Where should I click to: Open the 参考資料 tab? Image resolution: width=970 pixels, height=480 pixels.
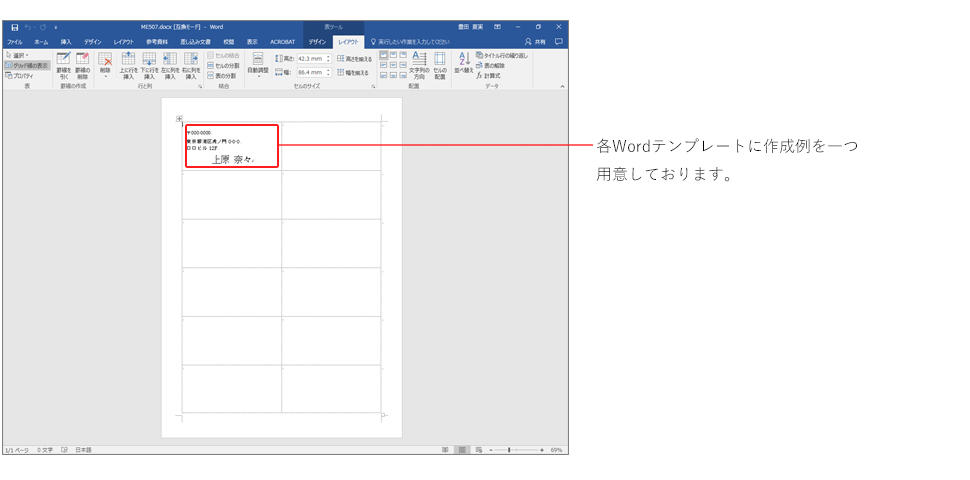(157, 42)
